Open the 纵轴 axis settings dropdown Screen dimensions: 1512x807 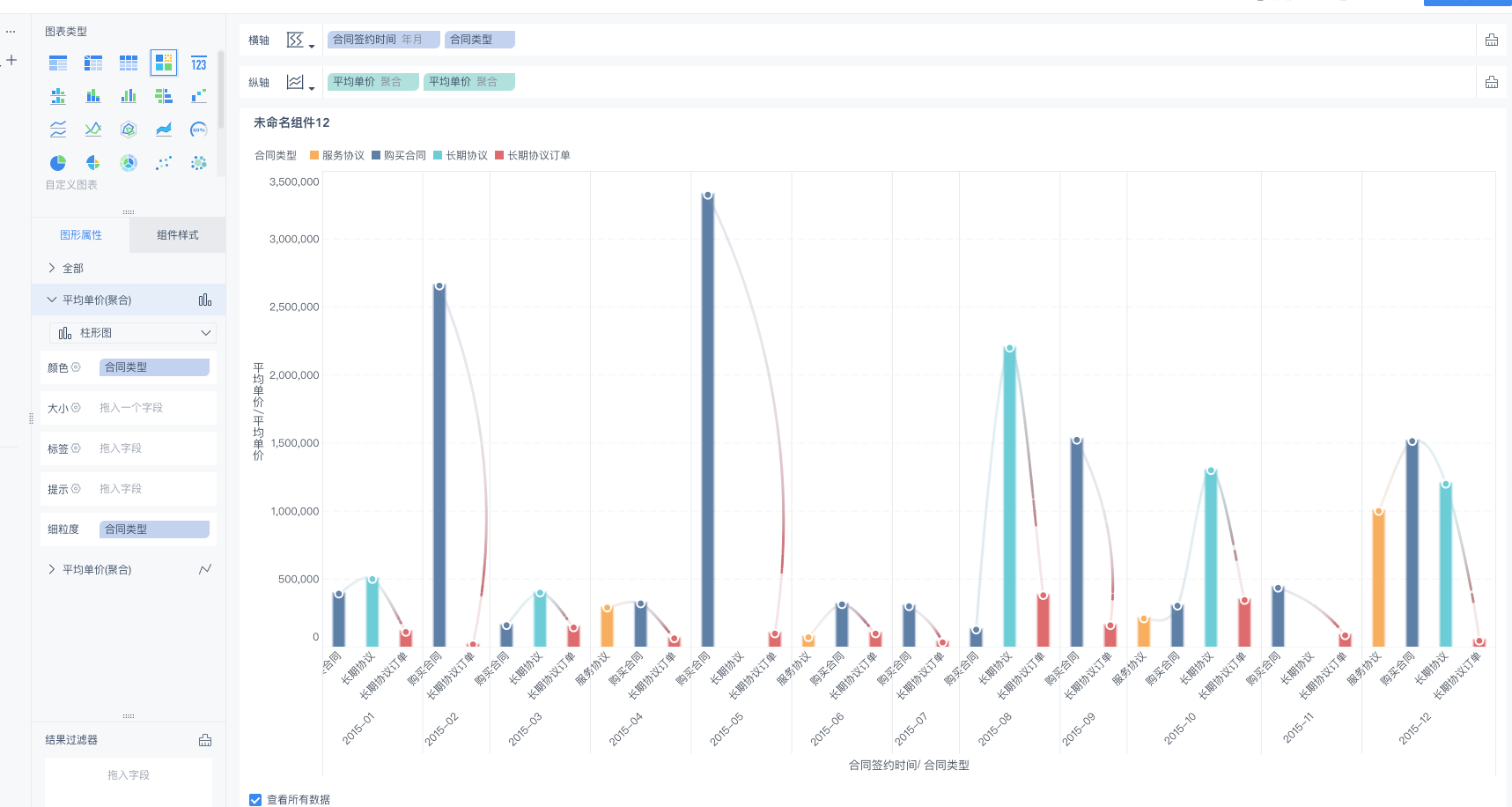pos(300,83)
